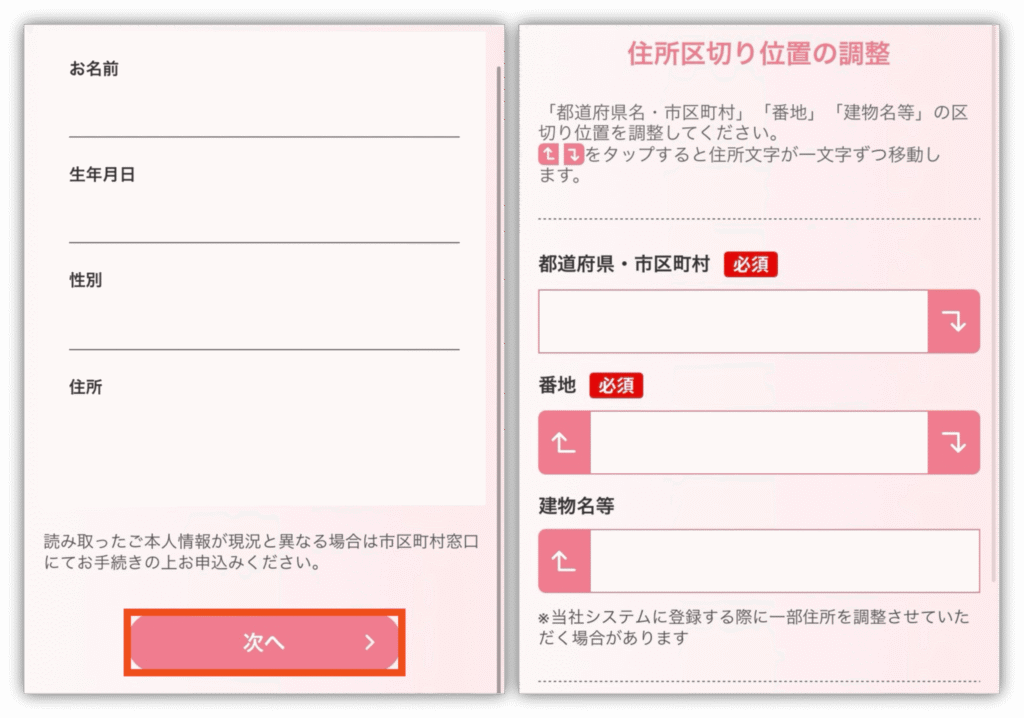This screenshot has width=1024, height=718.
Task: Click the 住所 label in the left panel
Action: click(86, 387)
